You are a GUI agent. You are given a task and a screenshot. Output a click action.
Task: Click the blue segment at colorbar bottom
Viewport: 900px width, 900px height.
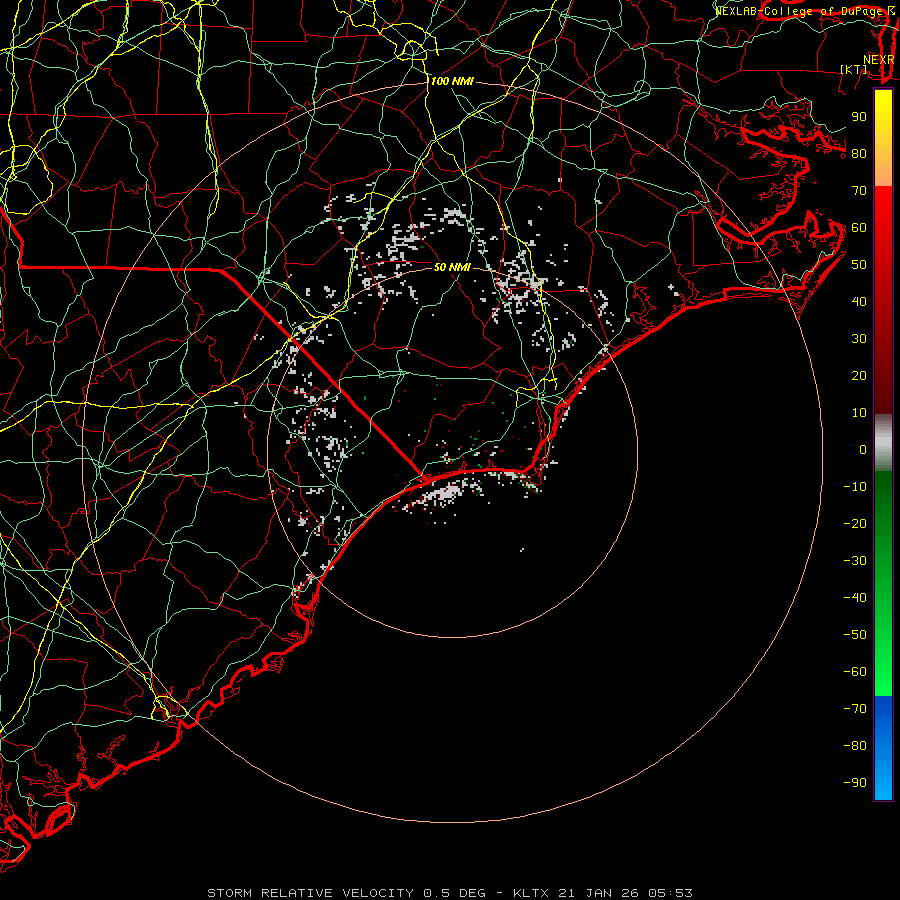(x=883, y=748)
